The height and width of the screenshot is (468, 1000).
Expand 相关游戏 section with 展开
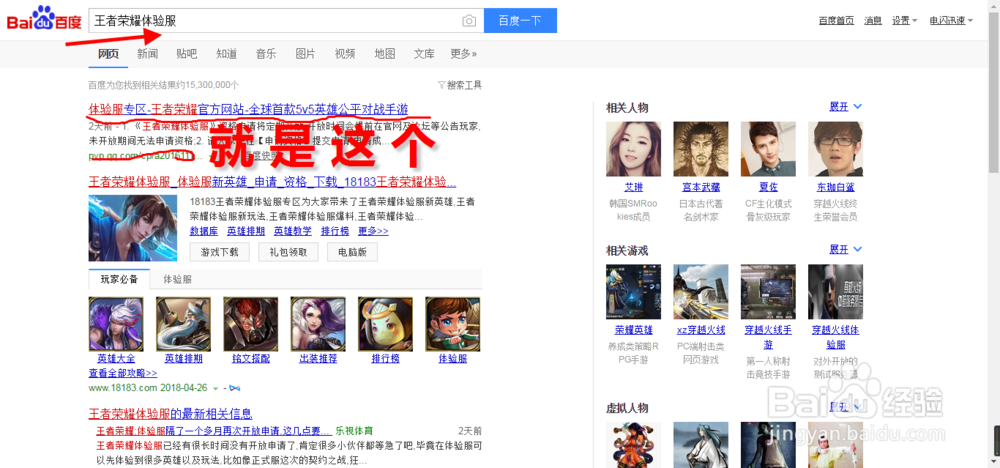(x=846, y=249)
